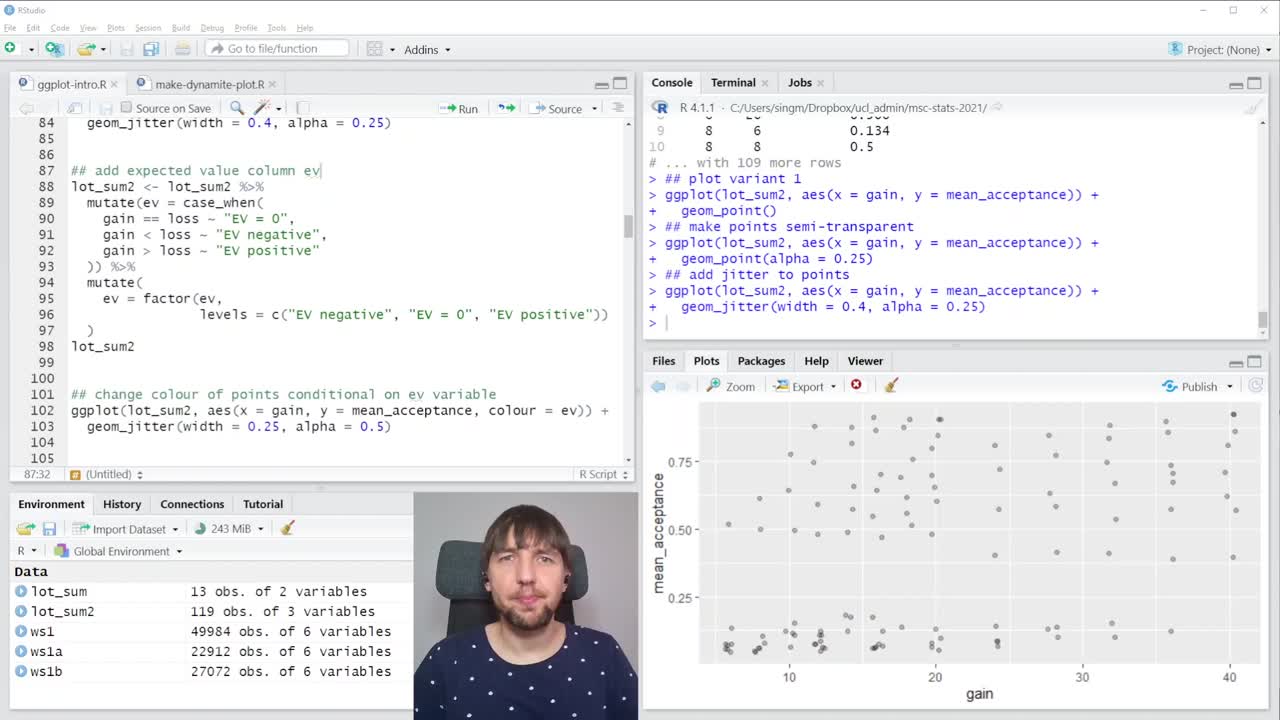Save workspace icon in Environment pane
Image resolution: width=1280 pixels, height=720 pixels.
pyautogui.click(x=49, y=528)
